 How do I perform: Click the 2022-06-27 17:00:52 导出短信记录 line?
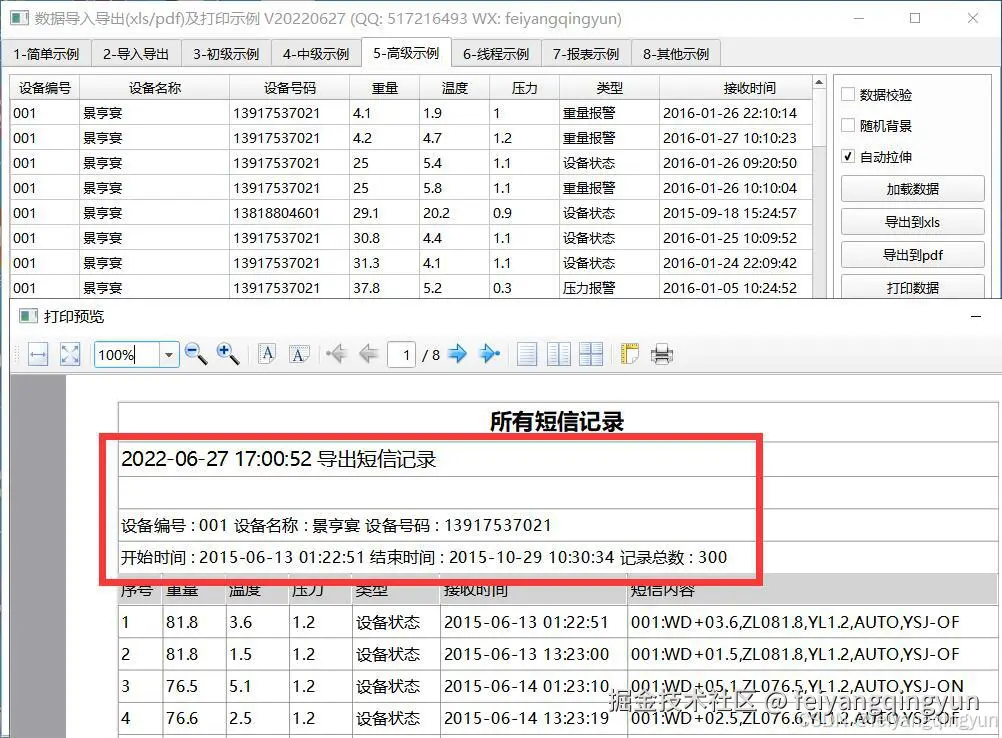[279, 459]
